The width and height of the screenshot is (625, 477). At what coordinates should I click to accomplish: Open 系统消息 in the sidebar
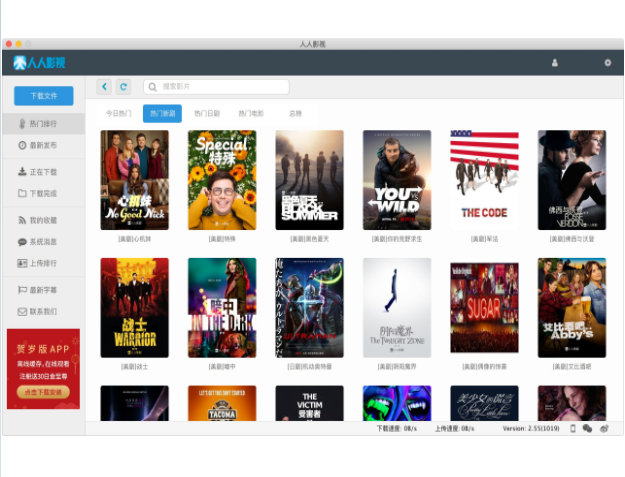click(43, 242)
